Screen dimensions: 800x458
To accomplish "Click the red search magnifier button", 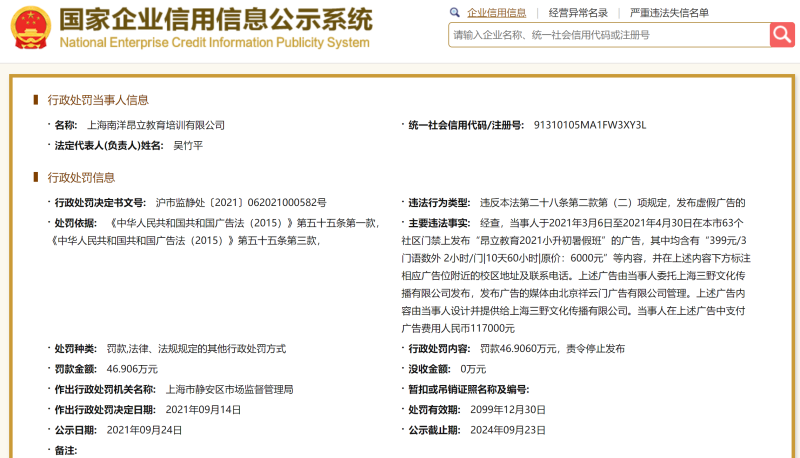I will [x=782, y=35].
